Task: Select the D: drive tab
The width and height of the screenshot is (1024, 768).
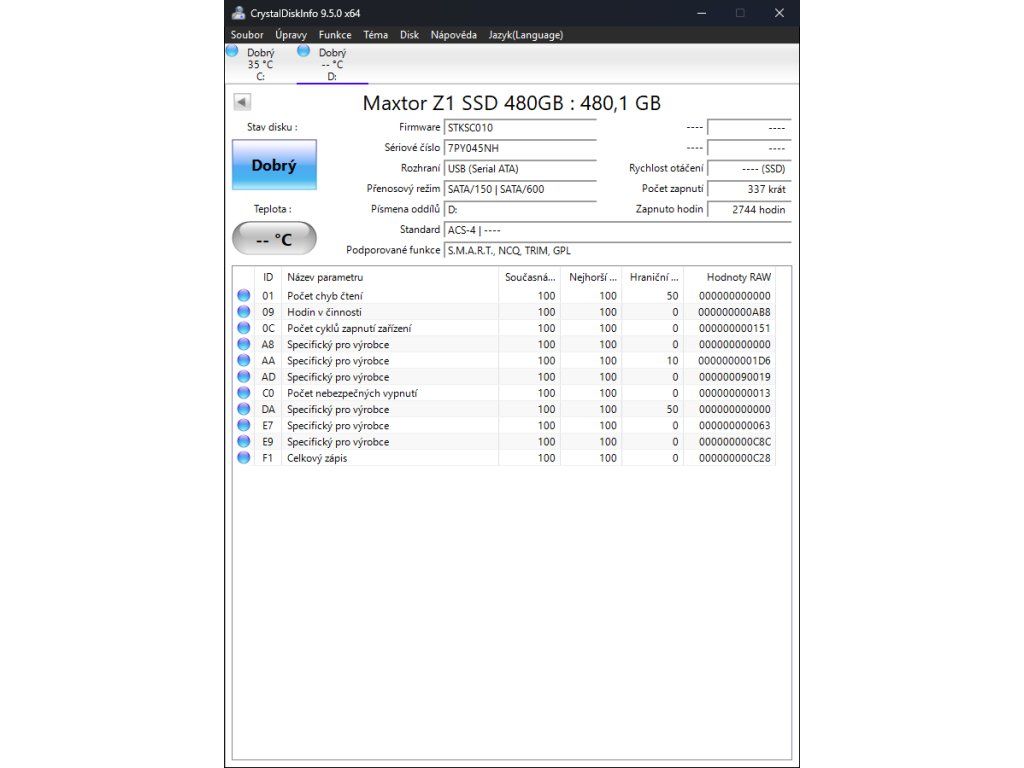Action: tap(332, 64)
